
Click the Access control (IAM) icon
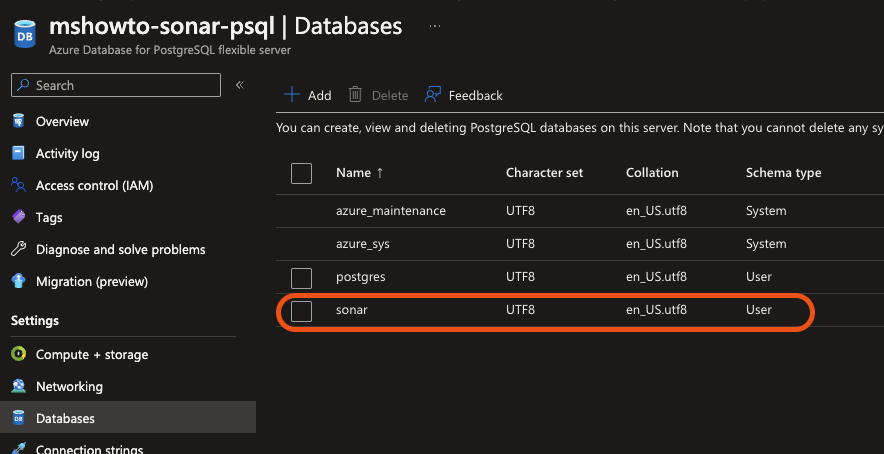click(x=18, y=185)
